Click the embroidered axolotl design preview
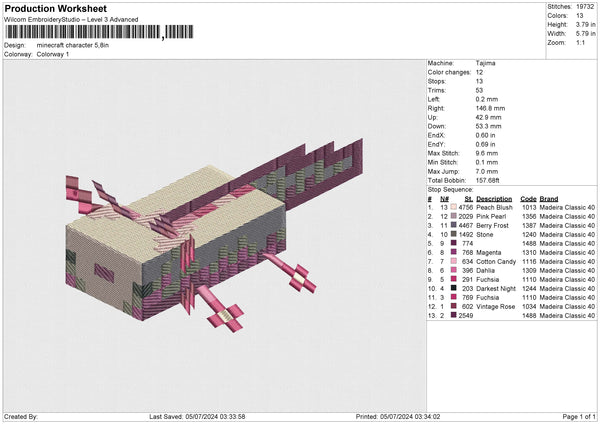The image size is (600, 424). [214, 235]
